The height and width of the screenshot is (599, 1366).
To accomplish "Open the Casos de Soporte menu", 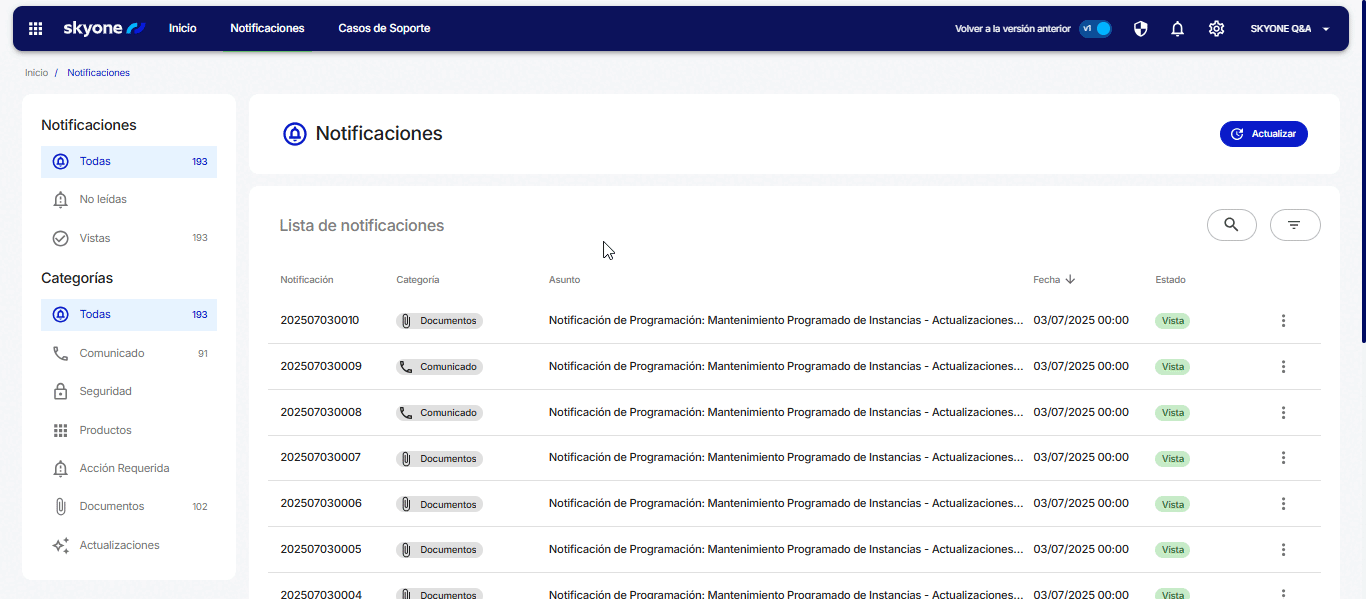I will pos(384,29).
